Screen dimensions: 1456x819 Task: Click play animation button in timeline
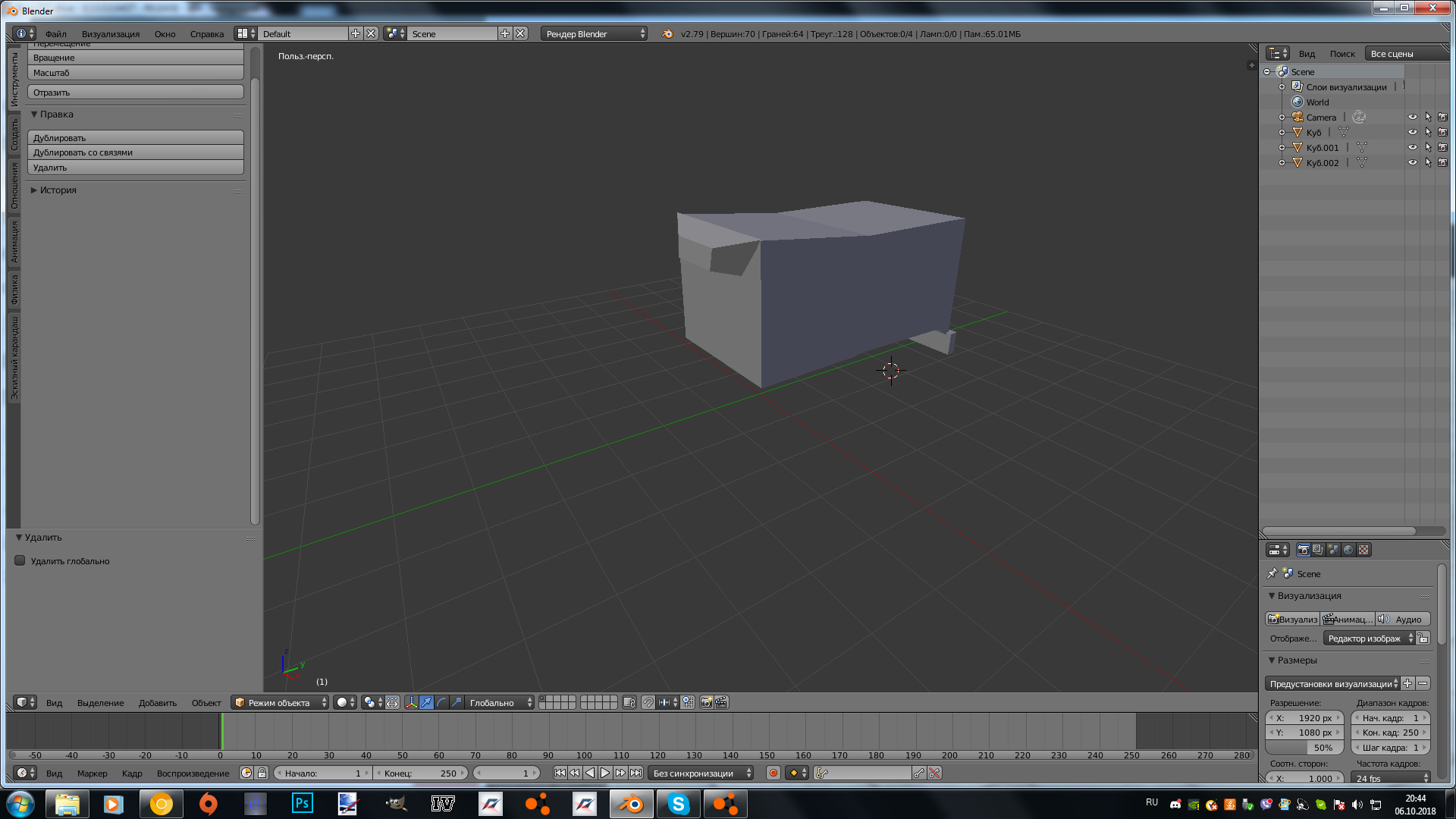coord(605,773)
